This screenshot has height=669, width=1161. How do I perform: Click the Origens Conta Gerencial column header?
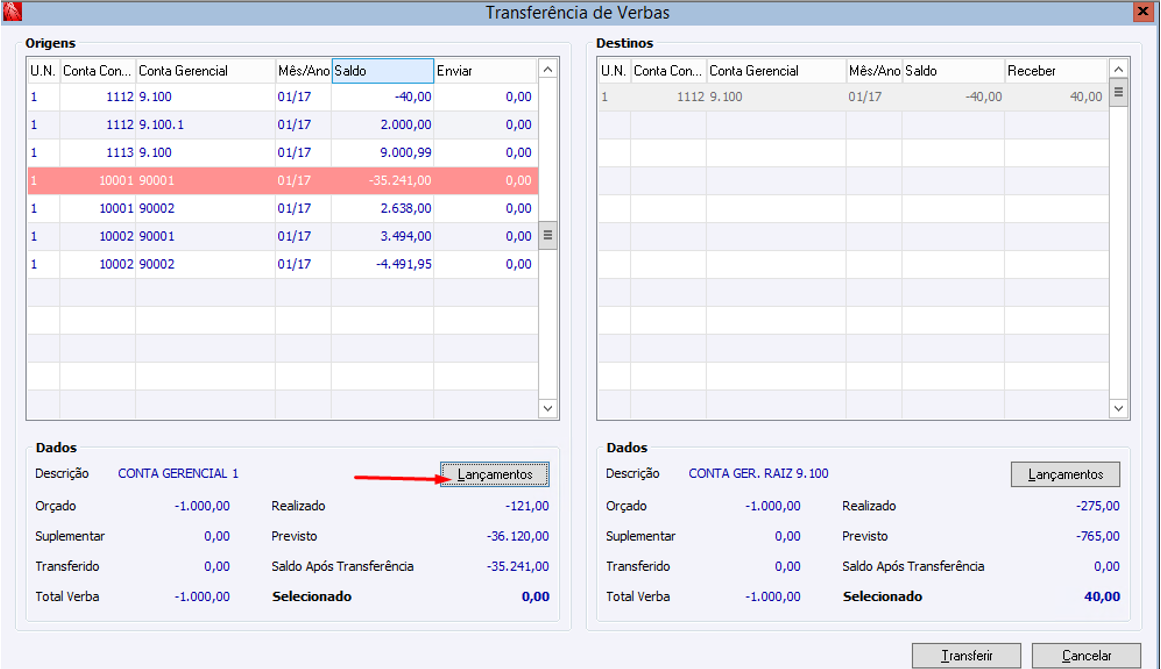(205, 71)
